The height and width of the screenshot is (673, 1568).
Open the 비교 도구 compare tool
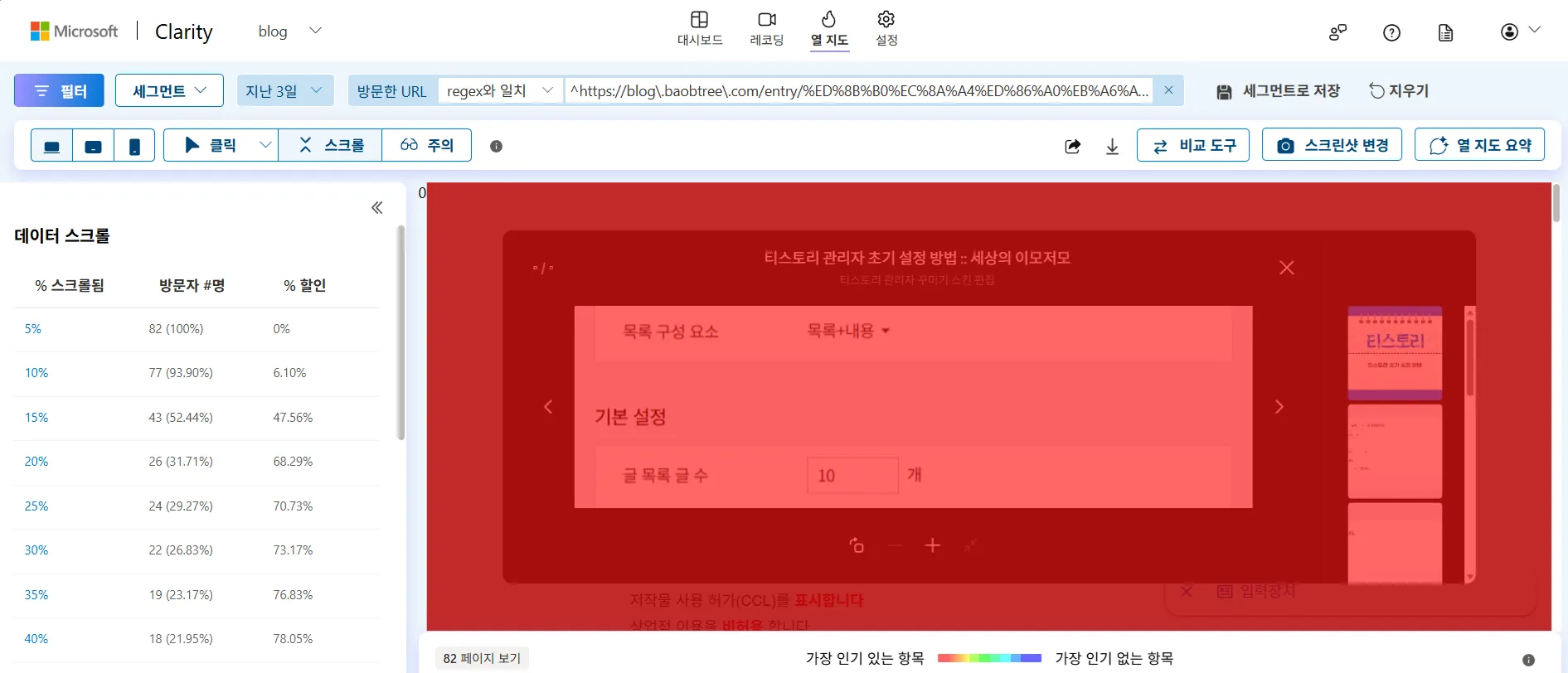(1193, 145)
